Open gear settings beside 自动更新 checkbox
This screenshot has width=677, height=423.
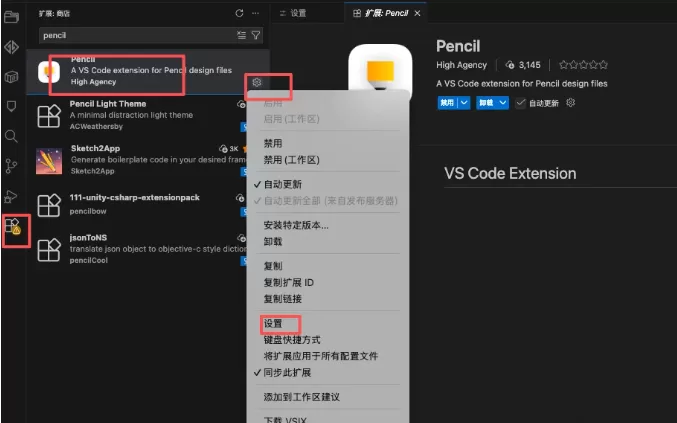point(570,103)
